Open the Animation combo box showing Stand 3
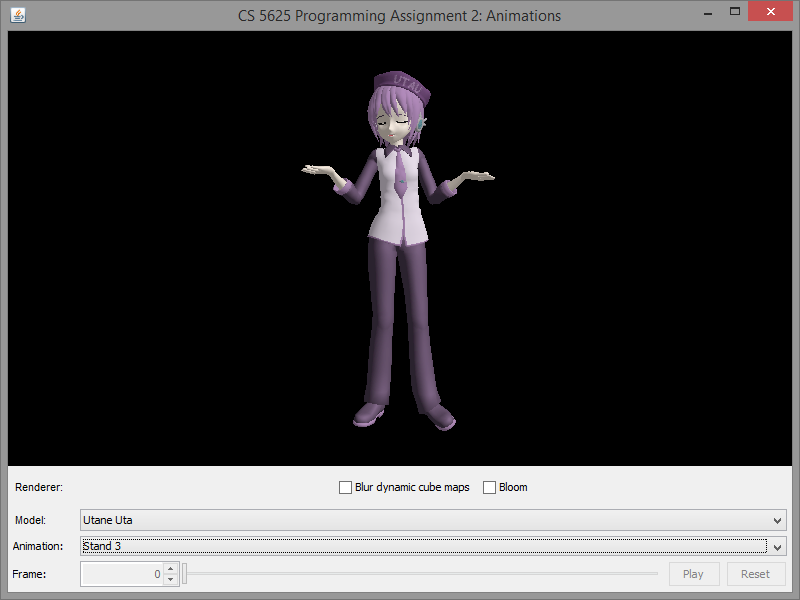800x600 pixels. coord(425,546)
